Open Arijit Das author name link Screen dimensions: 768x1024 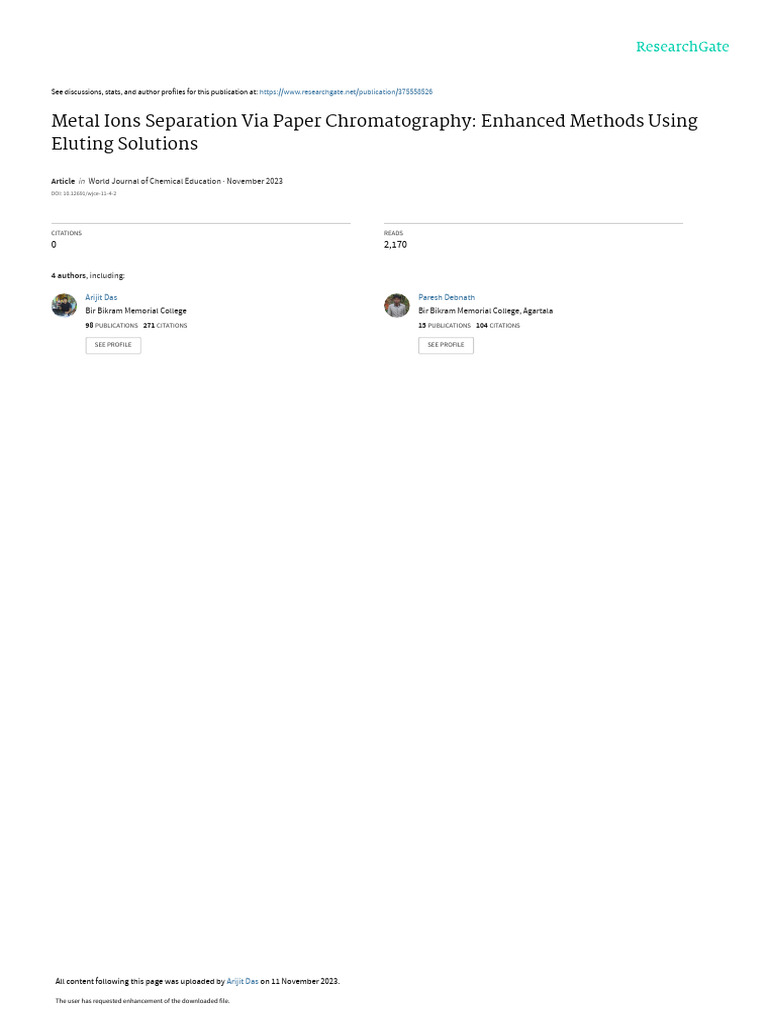[101, 297]
